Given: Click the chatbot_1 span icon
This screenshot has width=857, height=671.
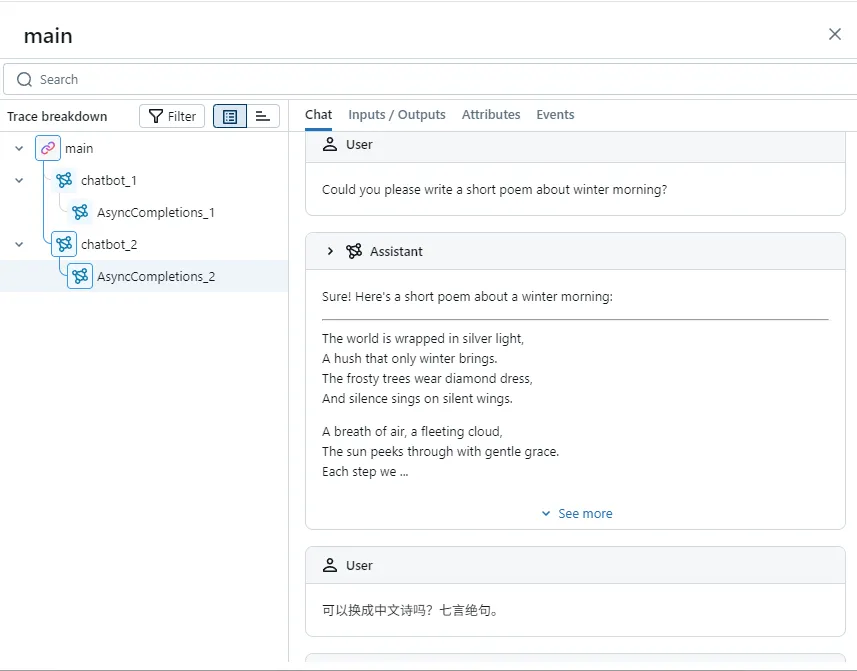Looking at the screenshot, I should pos(64,180).
